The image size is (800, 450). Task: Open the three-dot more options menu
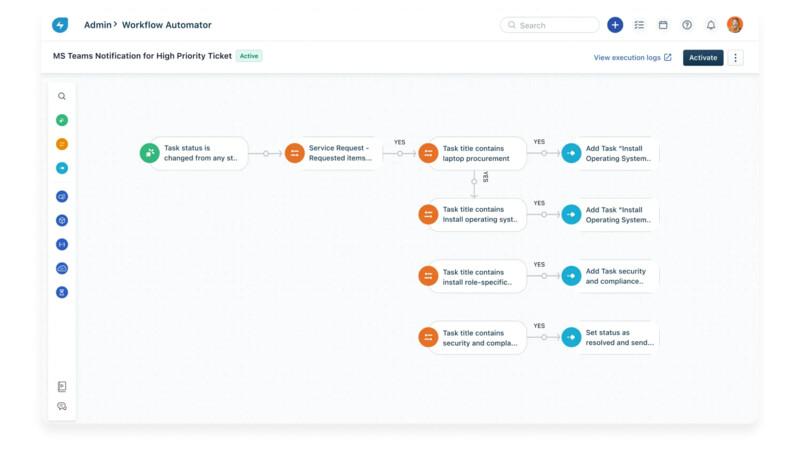click(x=735, y=58)
